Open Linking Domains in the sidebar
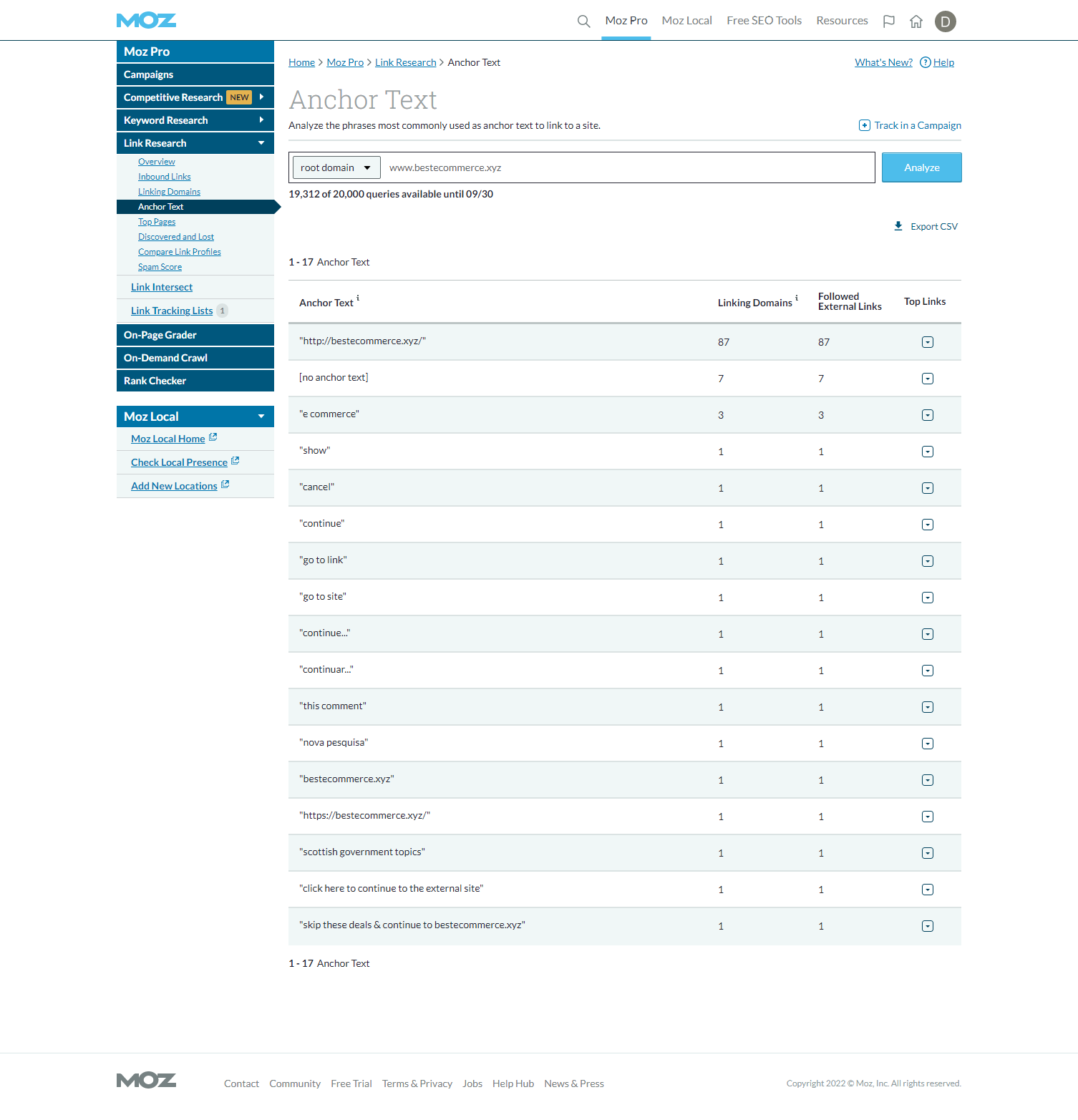1078x1120 pixels. [170, 192]
